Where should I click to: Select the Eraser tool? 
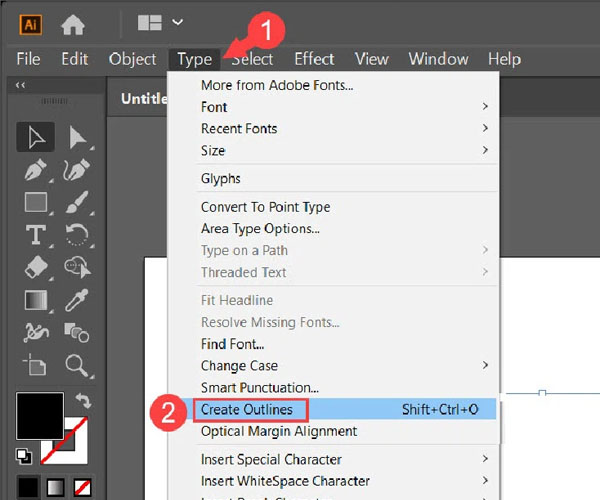pos(36,267)
